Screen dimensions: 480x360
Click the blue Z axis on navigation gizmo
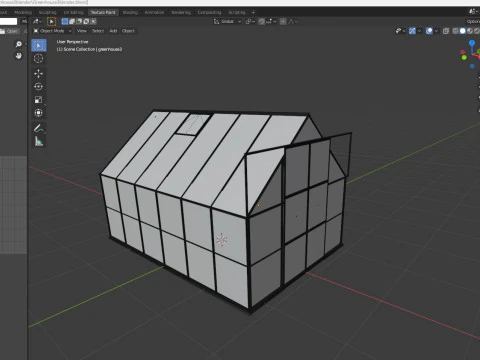(x=472, y=43)
